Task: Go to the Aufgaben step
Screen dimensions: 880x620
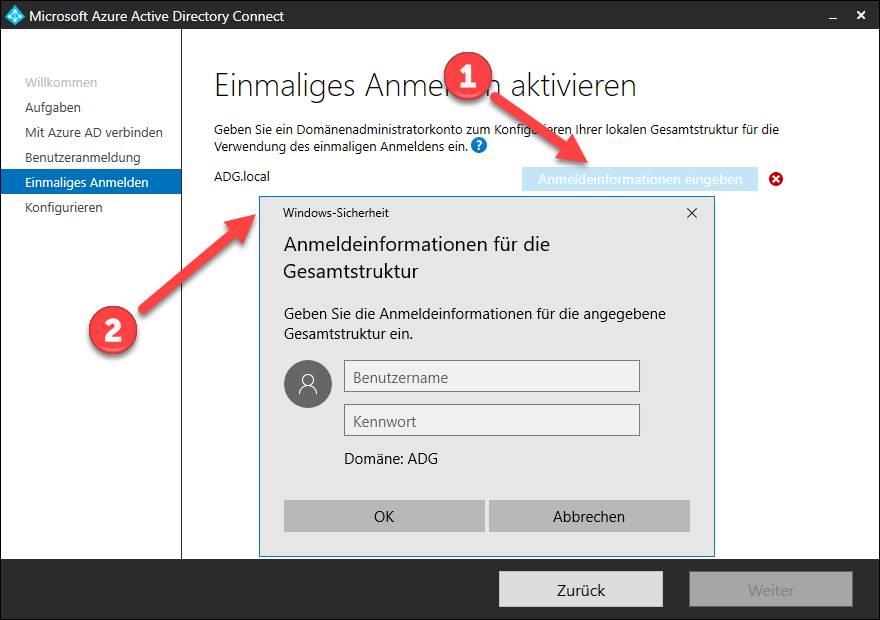Action: pyautogui.click(x=53, y=108)
